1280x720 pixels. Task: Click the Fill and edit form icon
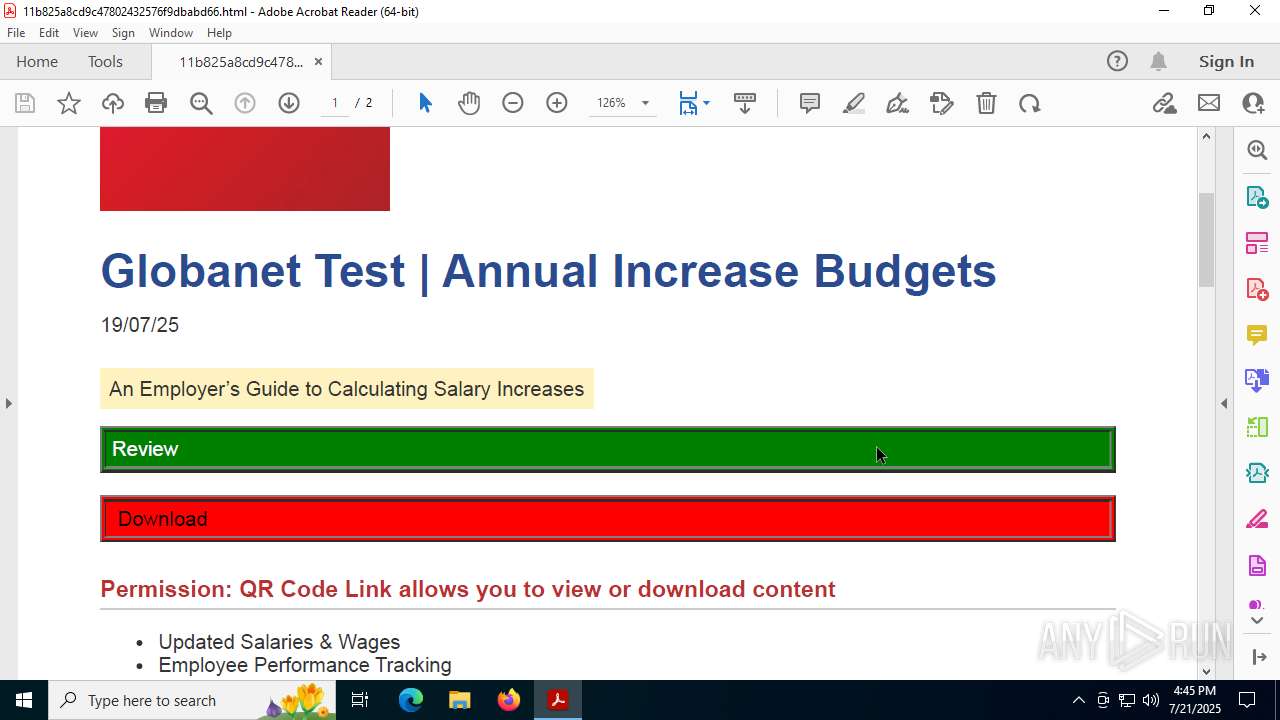(x=942, y=103)
